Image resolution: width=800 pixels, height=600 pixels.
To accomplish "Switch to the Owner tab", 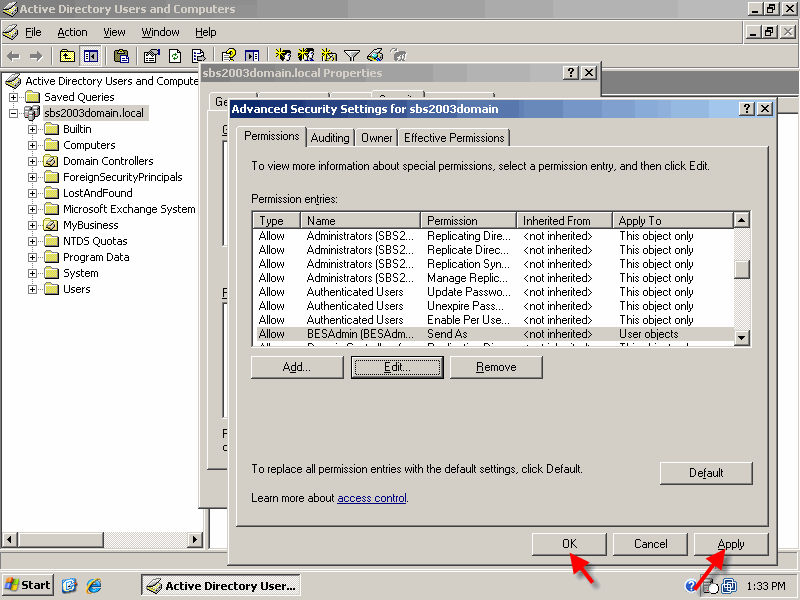I will [x=377, y=138].
